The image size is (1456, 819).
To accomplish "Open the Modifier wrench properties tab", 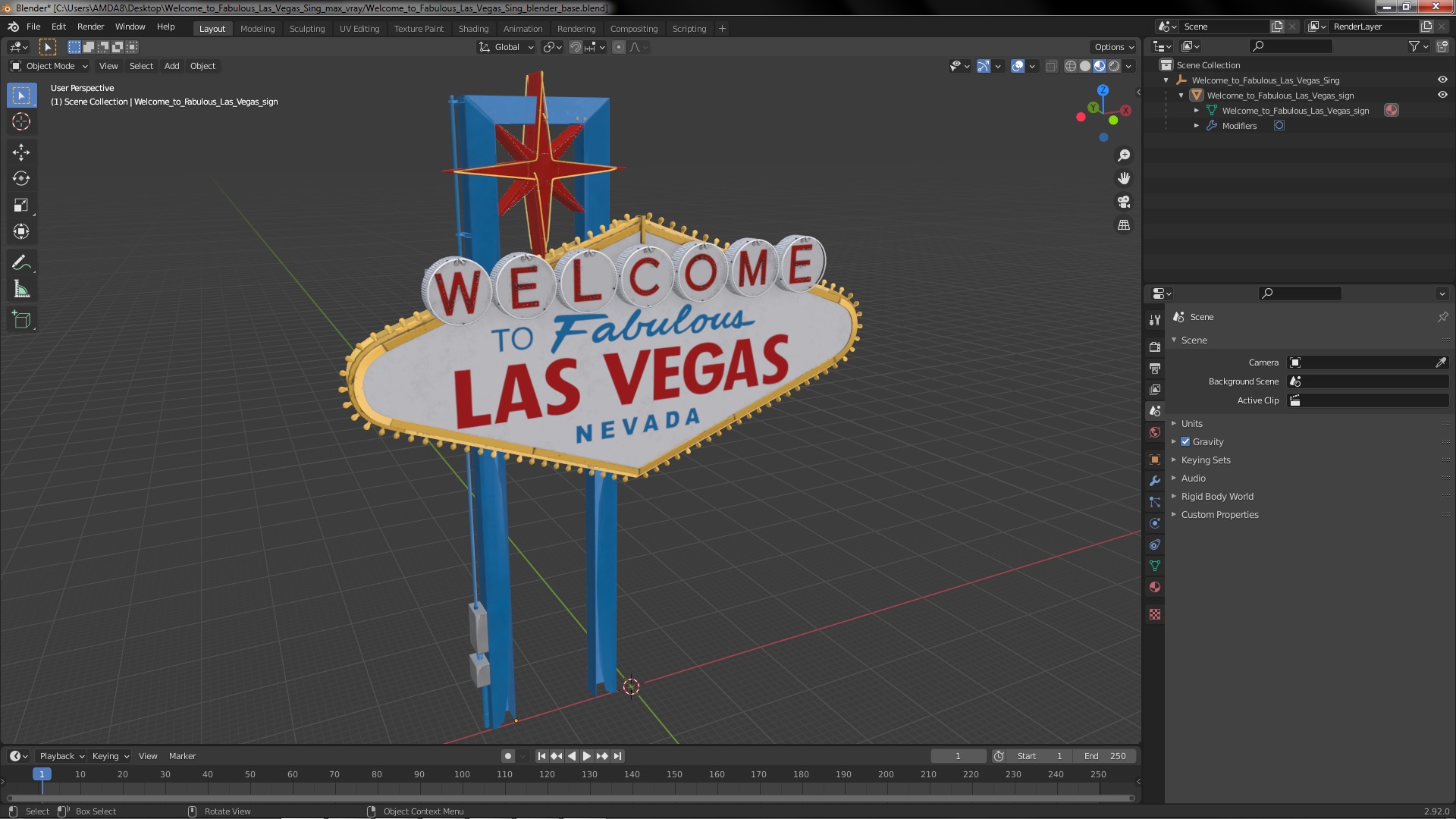I will (x=1155, y=481).
